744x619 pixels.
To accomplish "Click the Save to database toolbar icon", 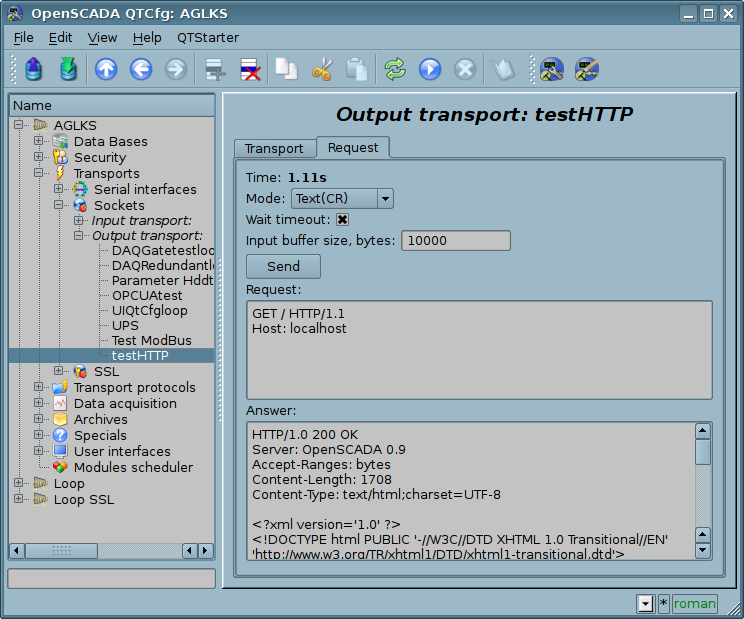I will pos(68,69).
